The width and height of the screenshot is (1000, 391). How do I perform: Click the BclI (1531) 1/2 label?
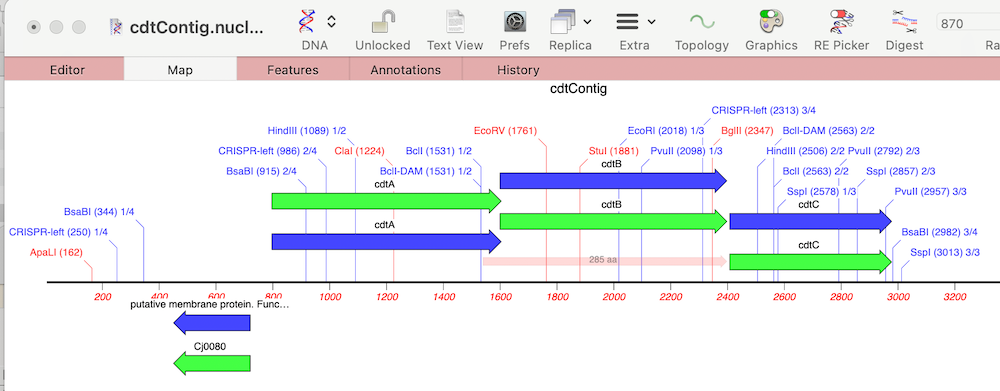(x=439, y=151)
